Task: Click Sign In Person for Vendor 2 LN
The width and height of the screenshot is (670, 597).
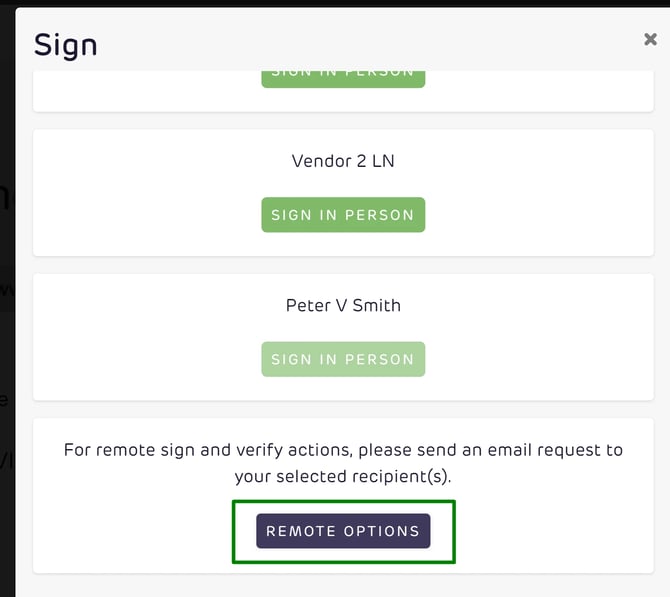Action: [343, 215]
